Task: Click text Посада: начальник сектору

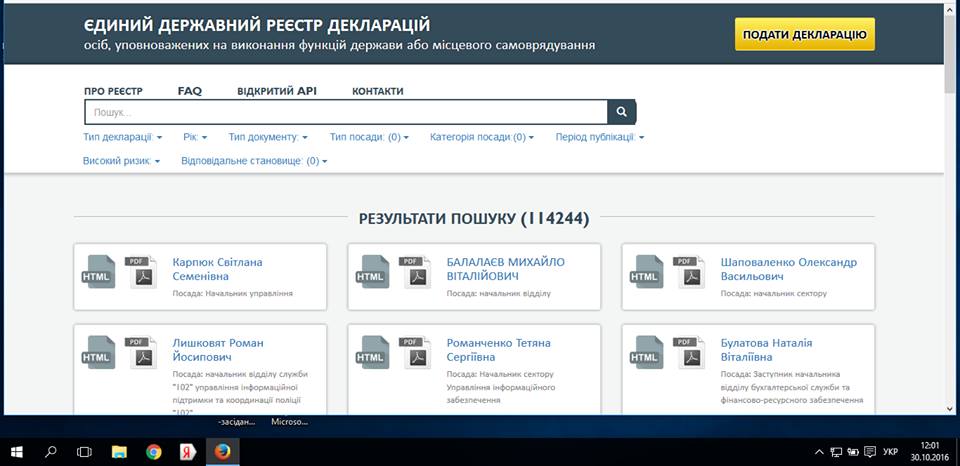Action: point(774,293)
